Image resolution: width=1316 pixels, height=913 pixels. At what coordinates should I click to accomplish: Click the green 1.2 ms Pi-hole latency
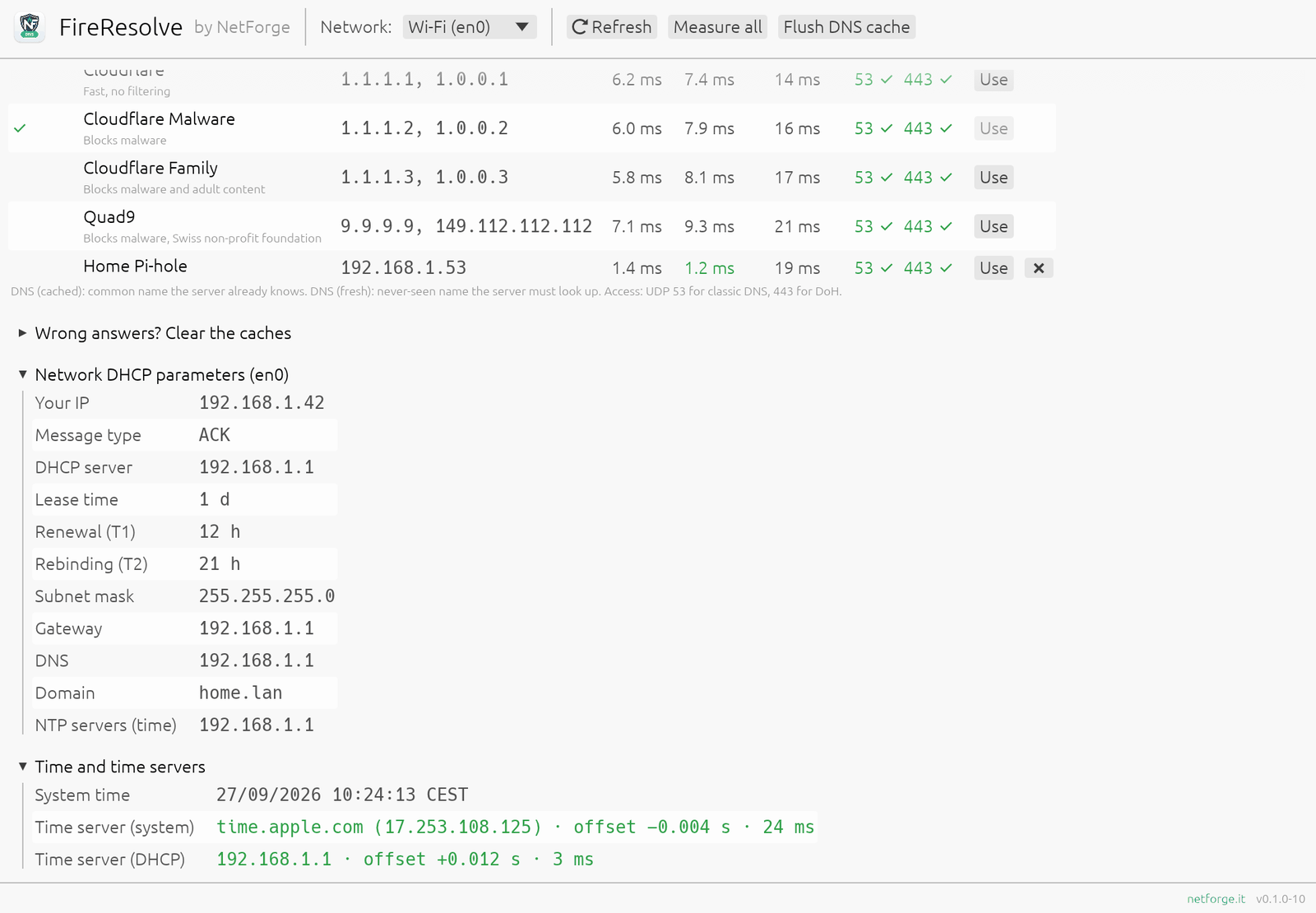pos(709,268)
